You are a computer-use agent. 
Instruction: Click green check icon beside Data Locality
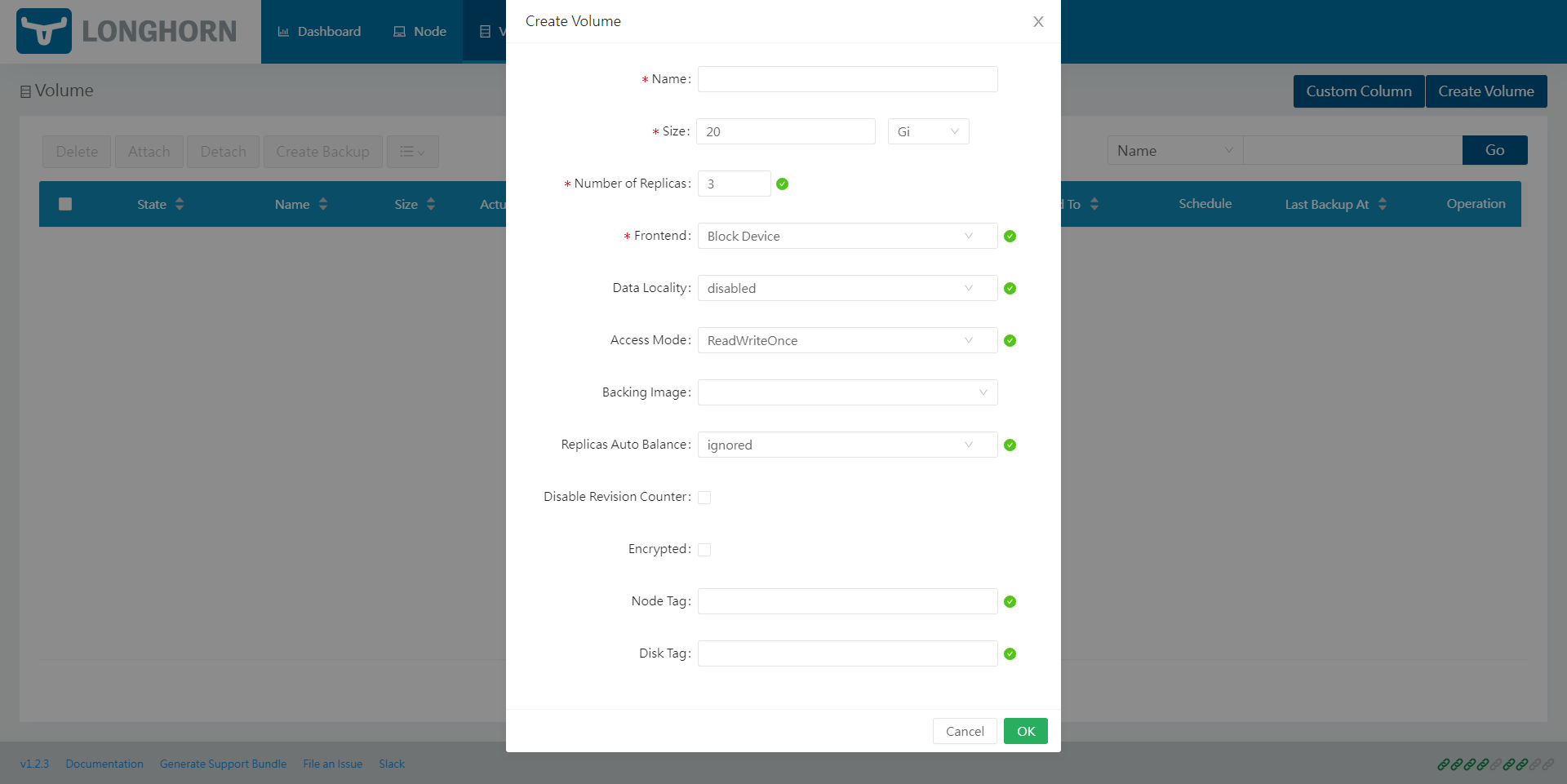coord(1010,289)
